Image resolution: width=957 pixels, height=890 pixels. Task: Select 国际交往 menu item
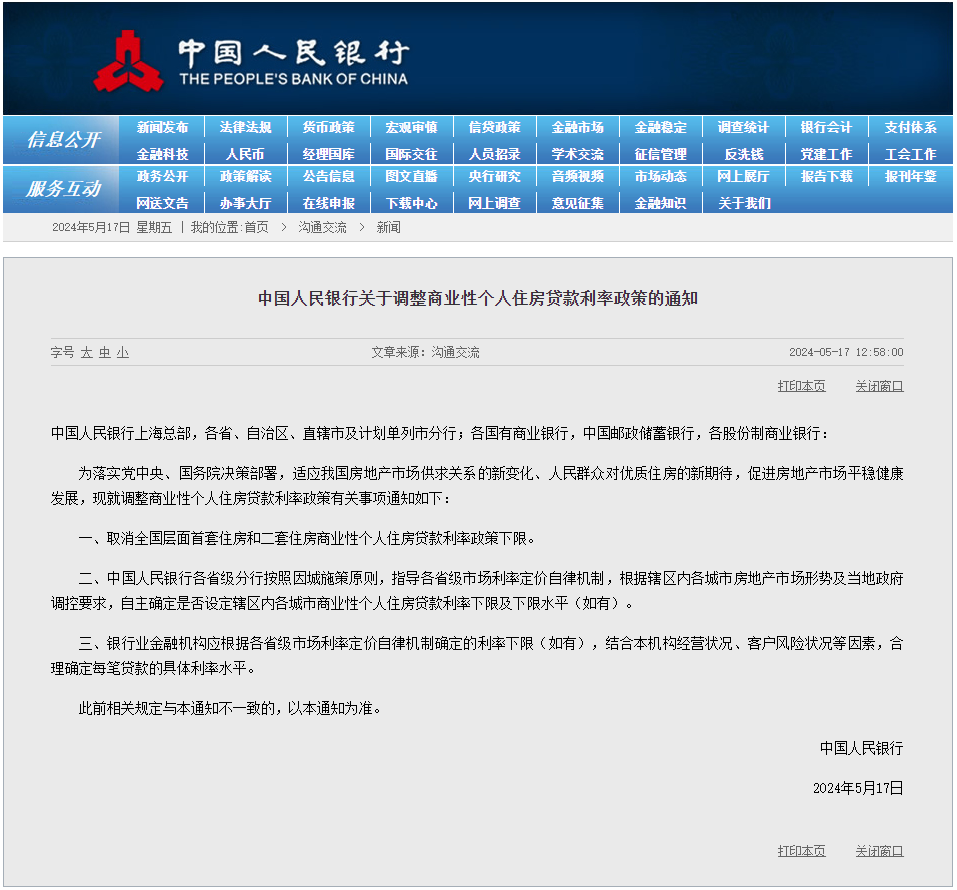pyautogui.click(x=411, y=154)
